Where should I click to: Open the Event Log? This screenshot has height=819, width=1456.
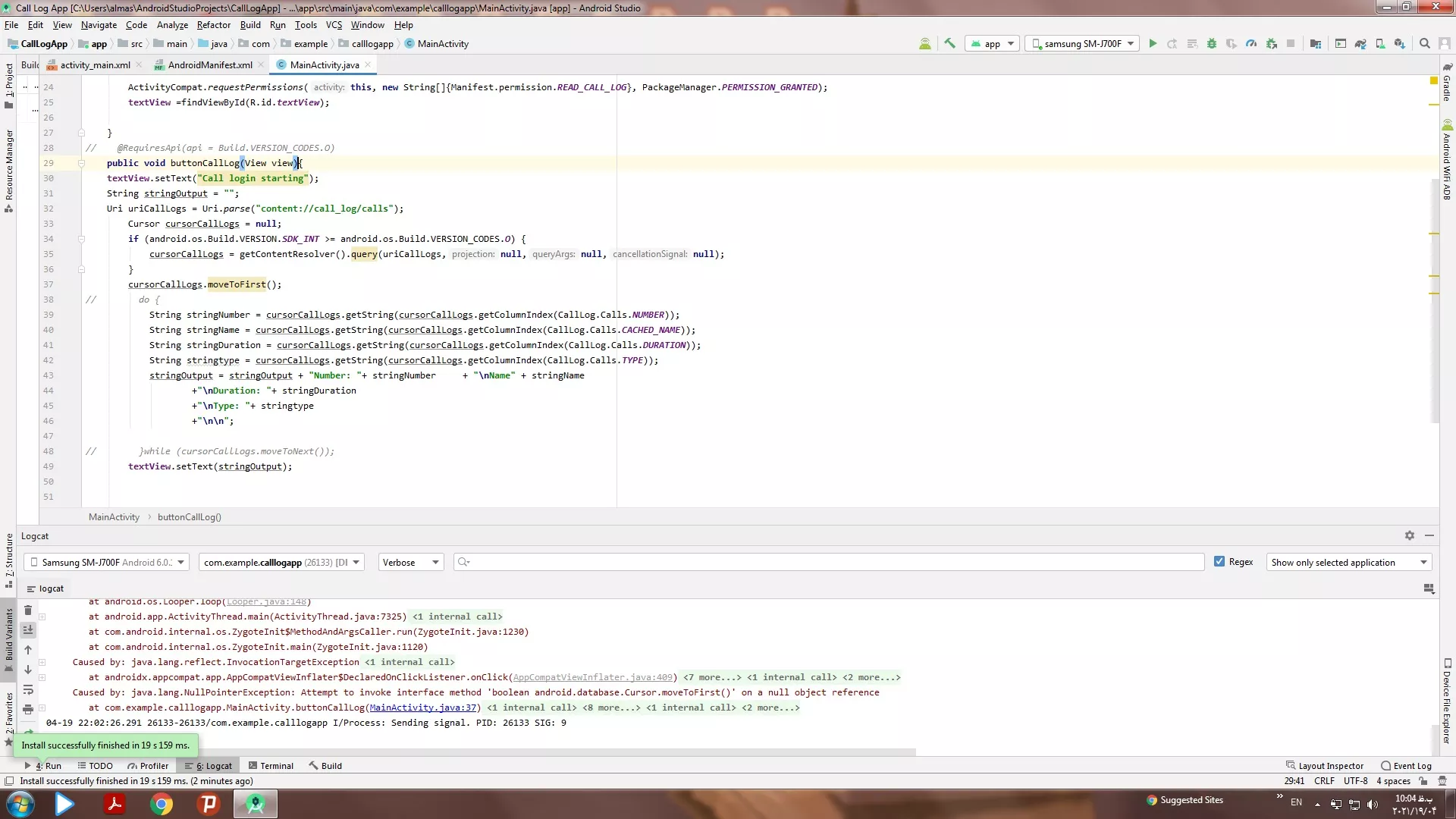(x=1407, y=766)
